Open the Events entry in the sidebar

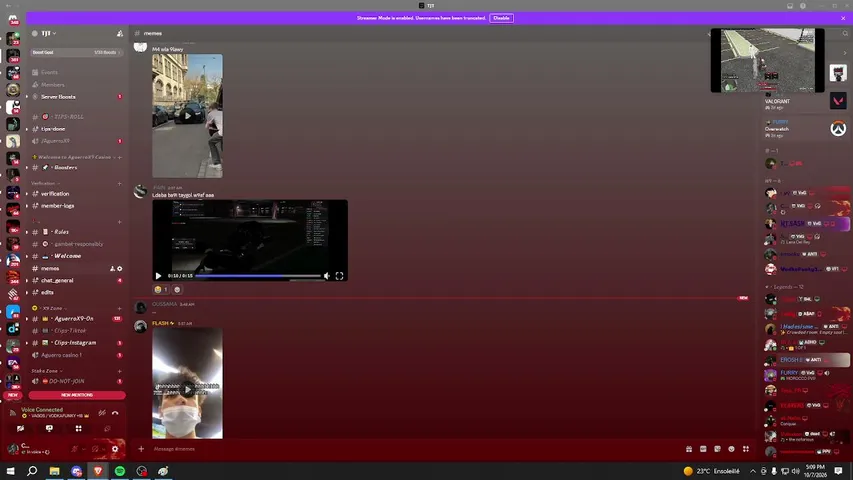point(49,72)
